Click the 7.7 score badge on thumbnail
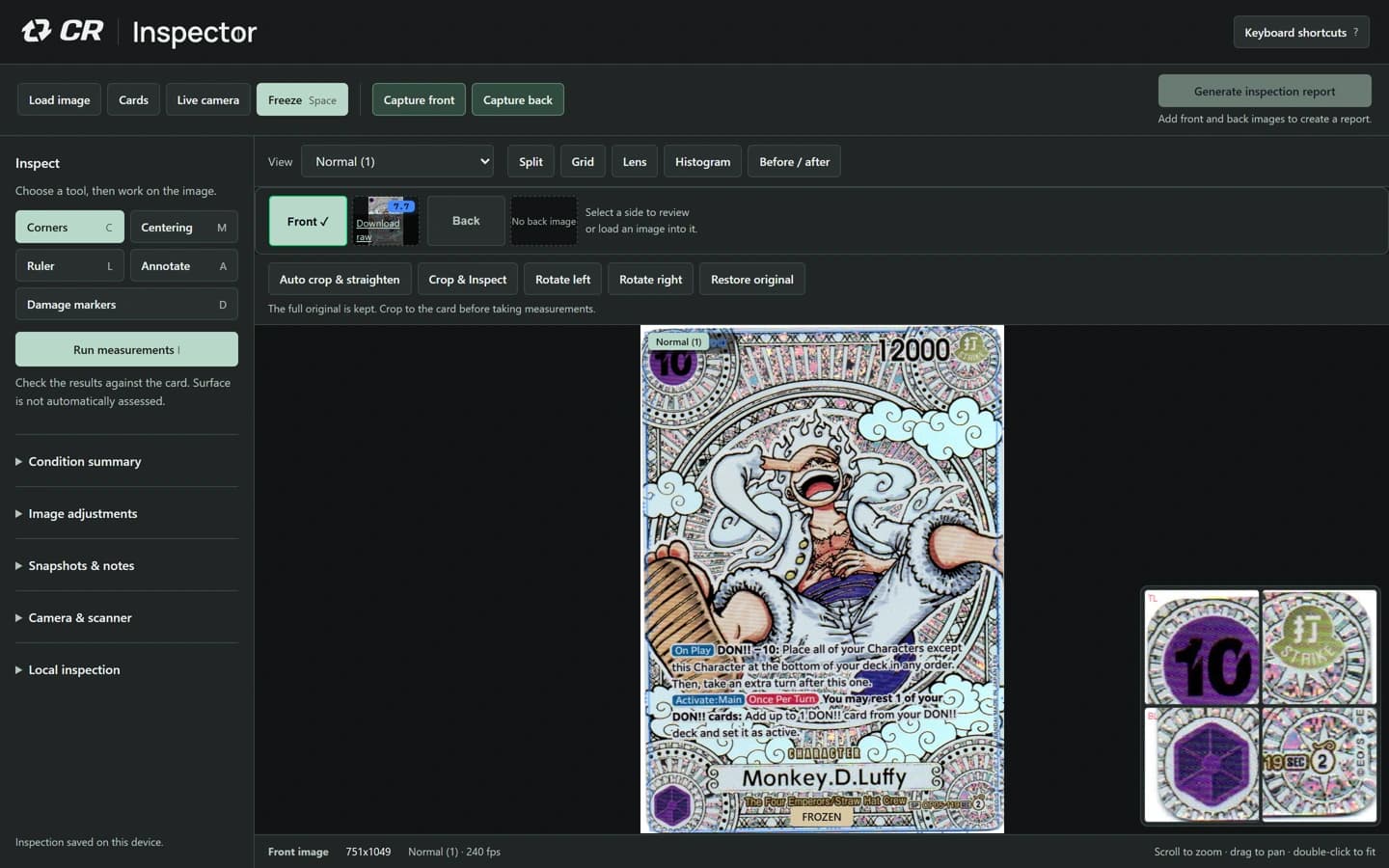The width and height of the screenshot is (1389, 868). click(x=401, y=206)
